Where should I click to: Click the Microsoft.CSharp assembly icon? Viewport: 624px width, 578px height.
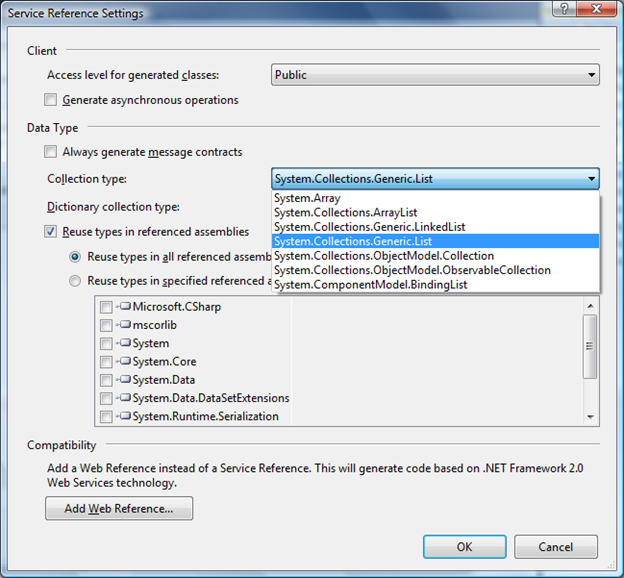pos(124,307)
